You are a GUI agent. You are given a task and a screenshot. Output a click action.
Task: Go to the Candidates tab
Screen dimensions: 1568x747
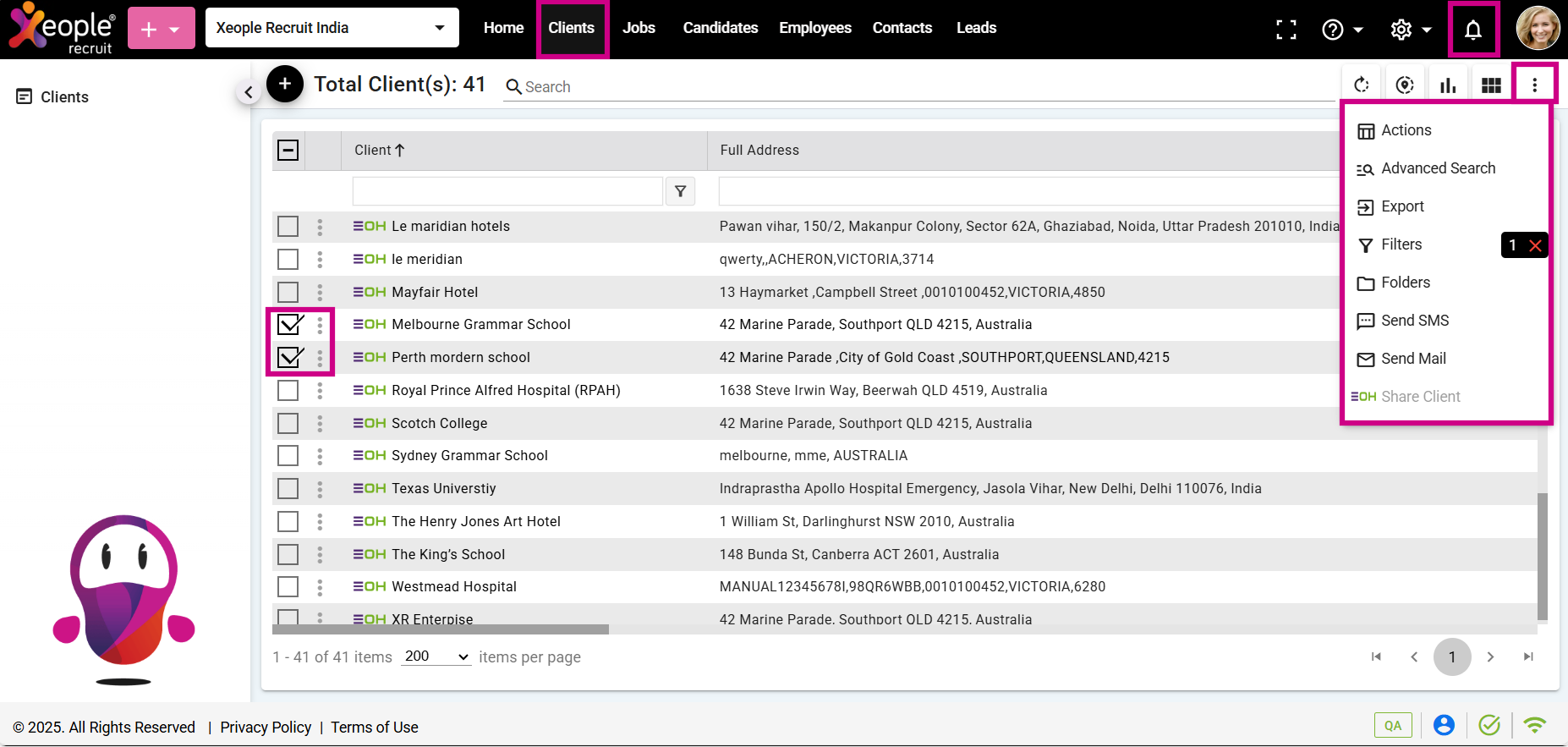(x=720, y=28)
